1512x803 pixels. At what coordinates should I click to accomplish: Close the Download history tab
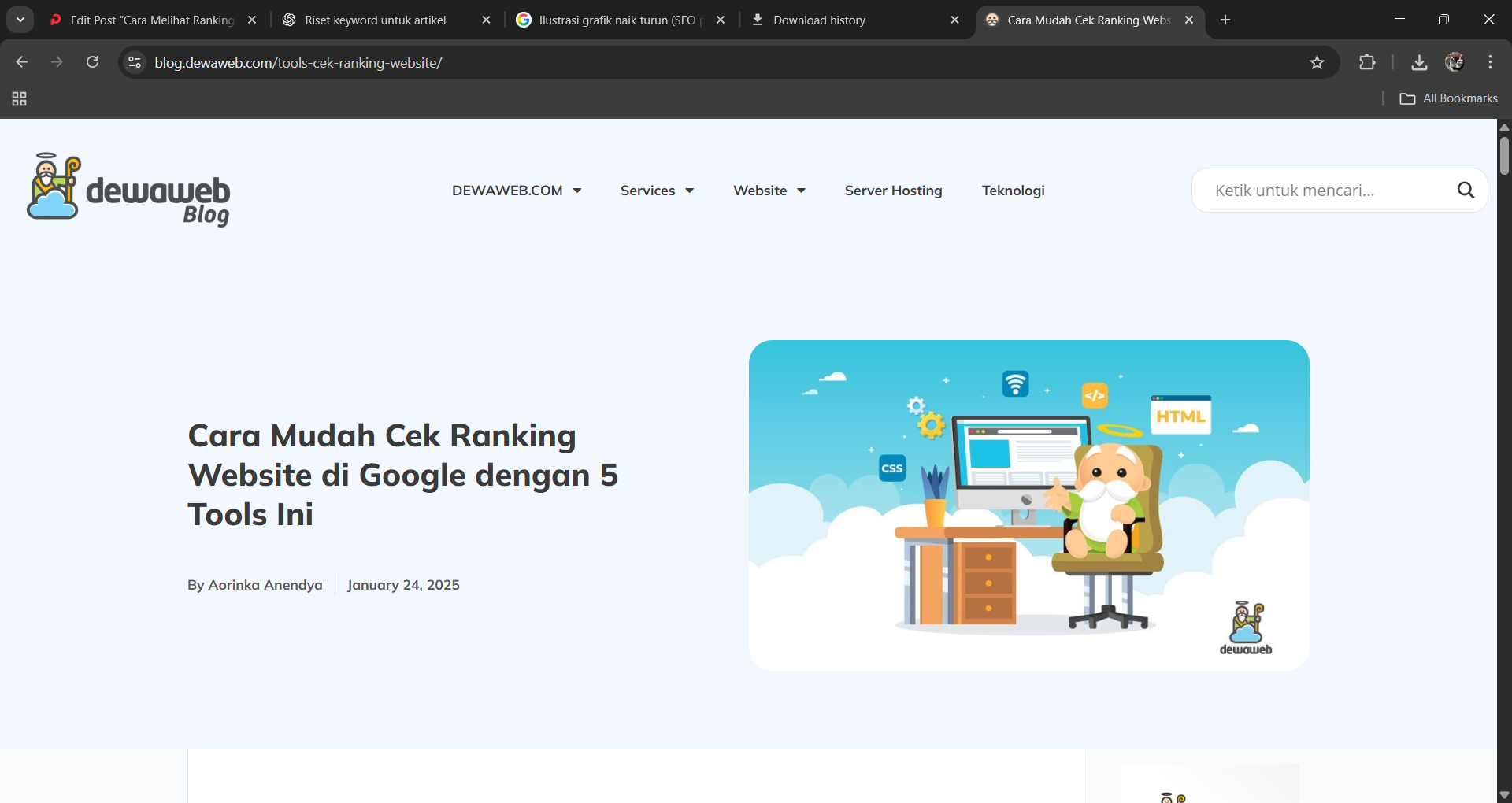[954, 20]
